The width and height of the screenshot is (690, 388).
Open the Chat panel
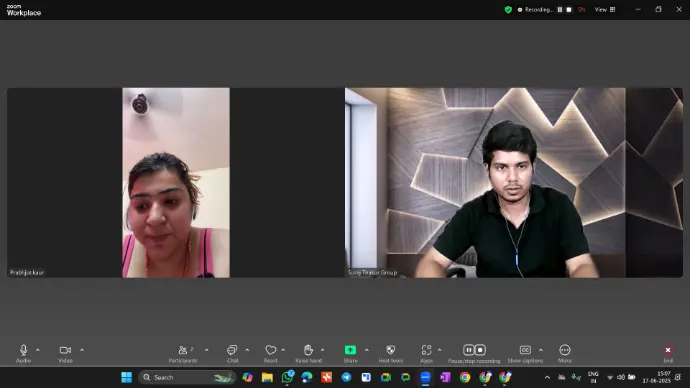(x=232, y=354)
